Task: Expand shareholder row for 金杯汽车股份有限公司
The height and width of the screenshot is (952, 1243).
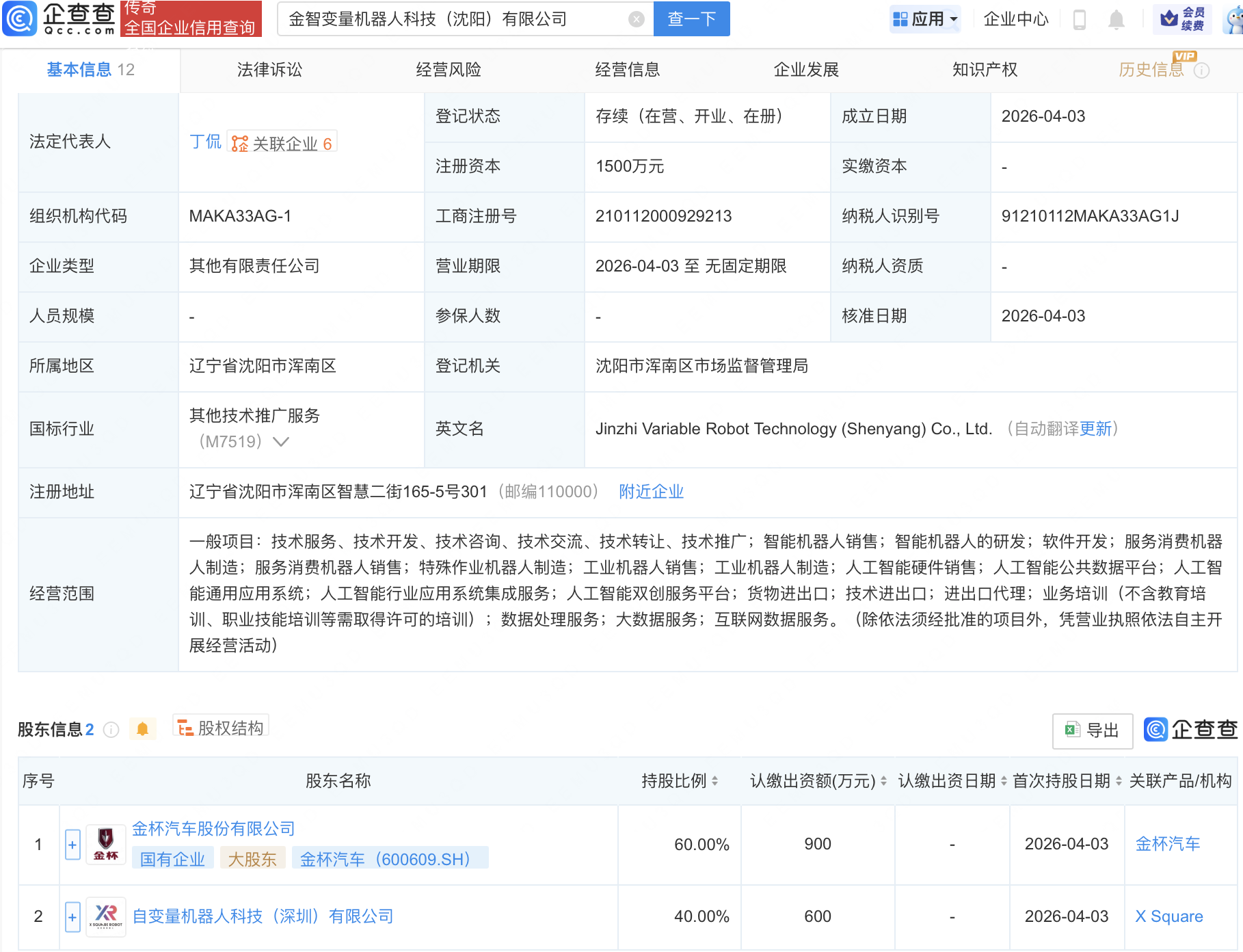Action: tap(72, 844)
